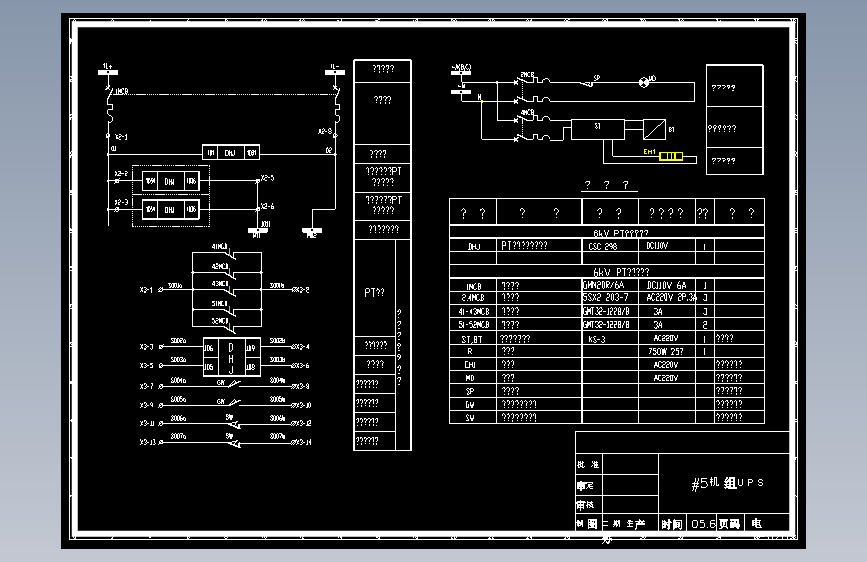Select the "审定" row label in title block
The image size is (867, 562).
pos(586,486)
